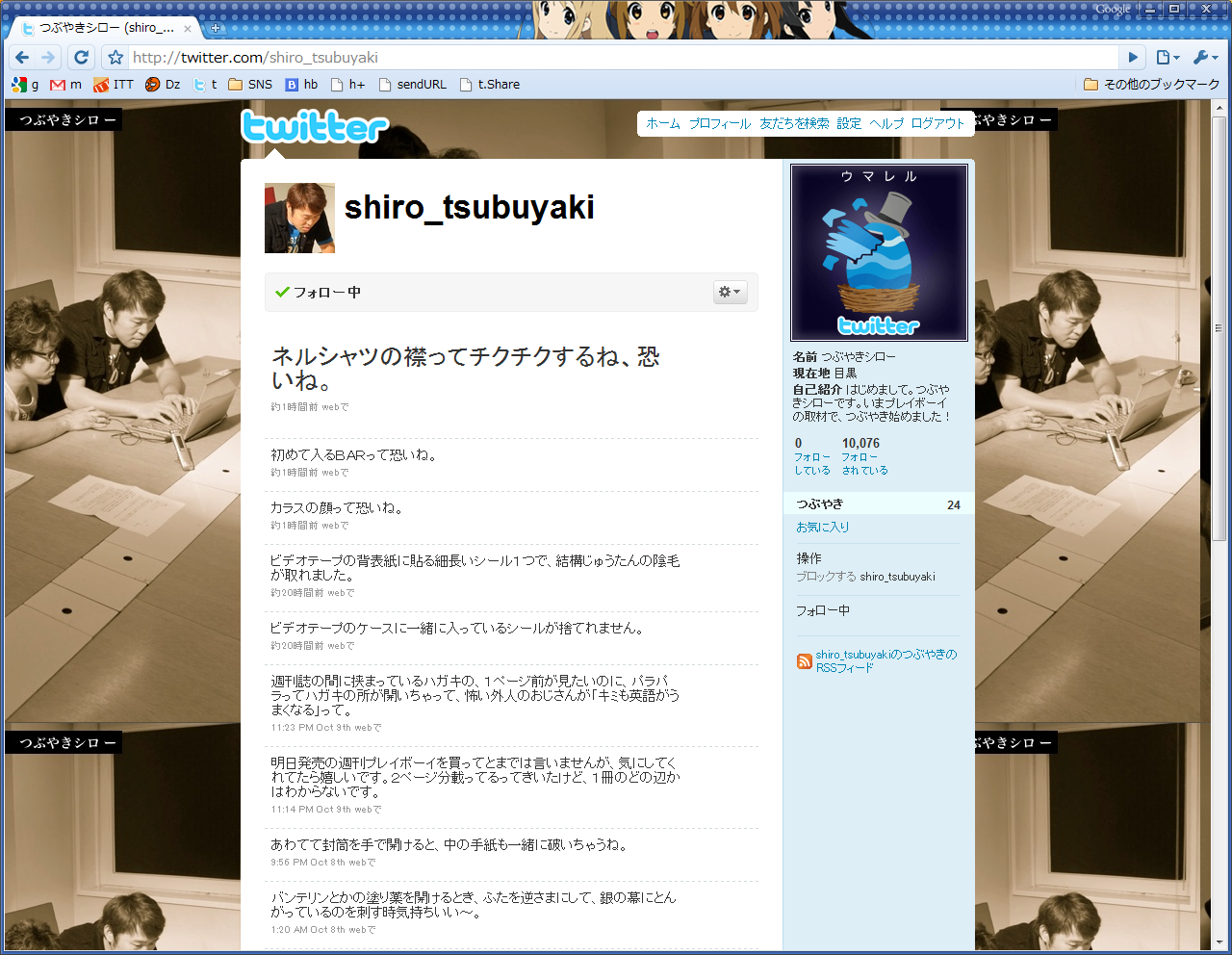Open the RSS feed icon
Screen dimensions: 1232x955
(805, 661)
